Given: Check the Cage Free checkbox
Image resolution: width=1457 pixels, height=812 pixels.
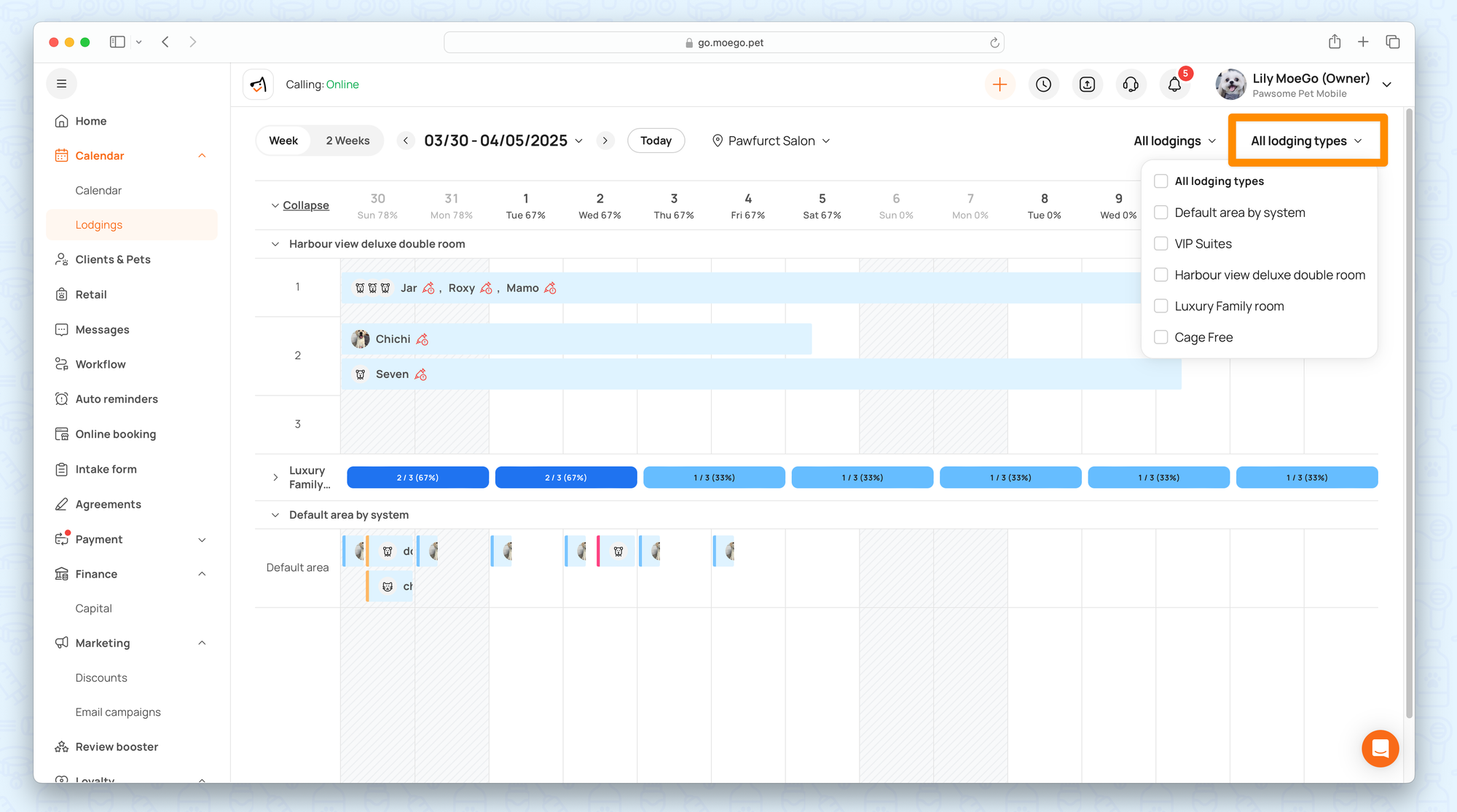Looking at the screenshot, I should (1161, 337).
